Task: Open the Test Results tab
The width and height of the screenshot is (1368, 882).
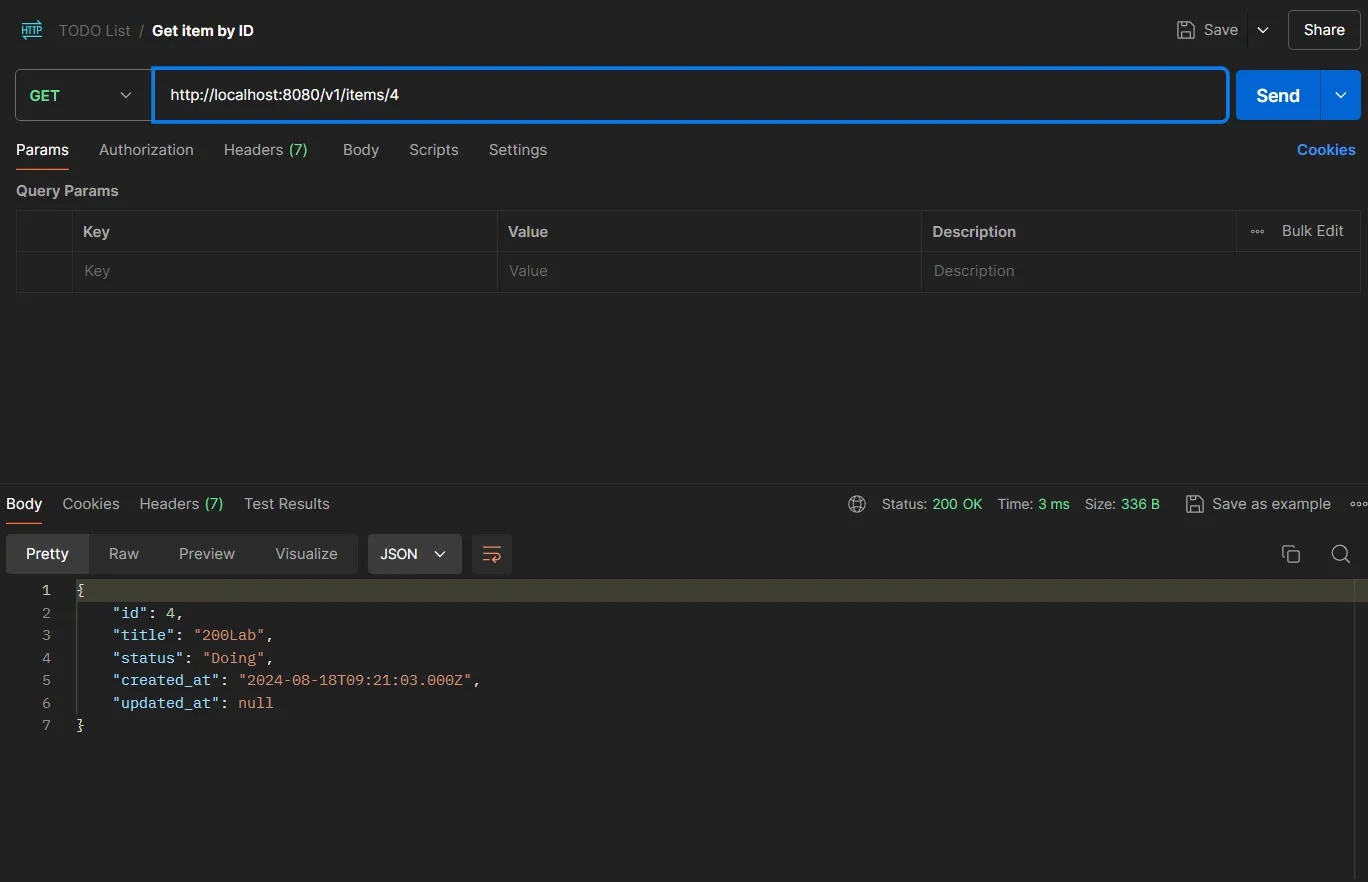Action: pos(287,504)
